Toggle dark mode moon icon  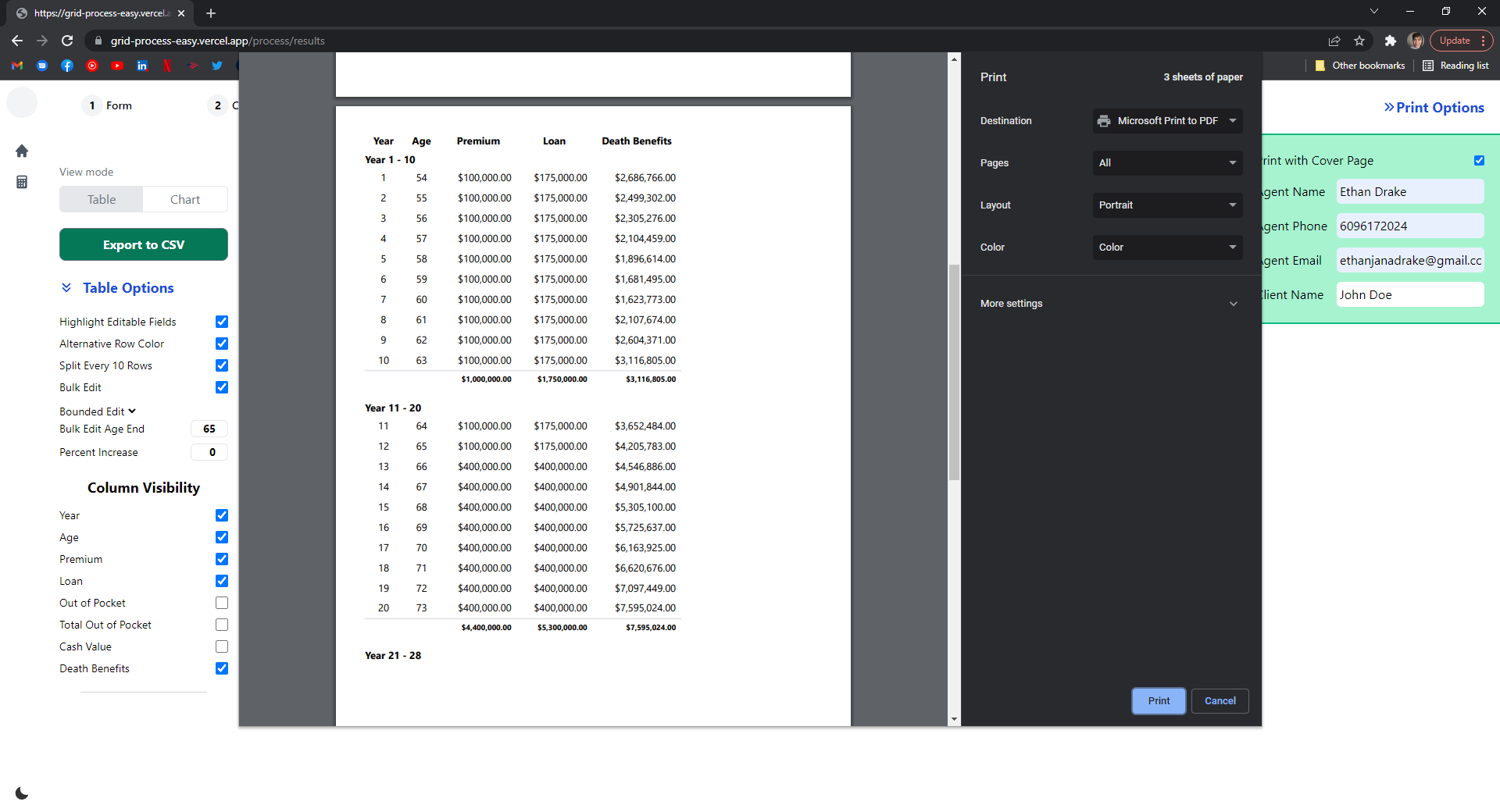(22, 793)
